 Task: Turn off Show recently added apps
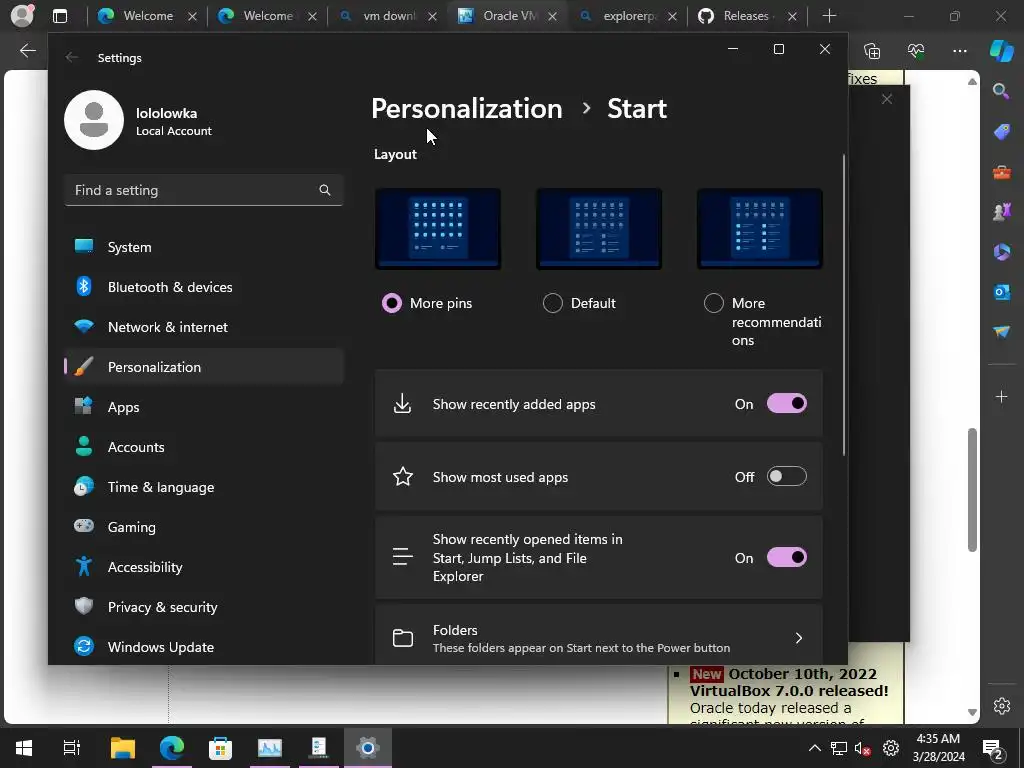[786, 404]
